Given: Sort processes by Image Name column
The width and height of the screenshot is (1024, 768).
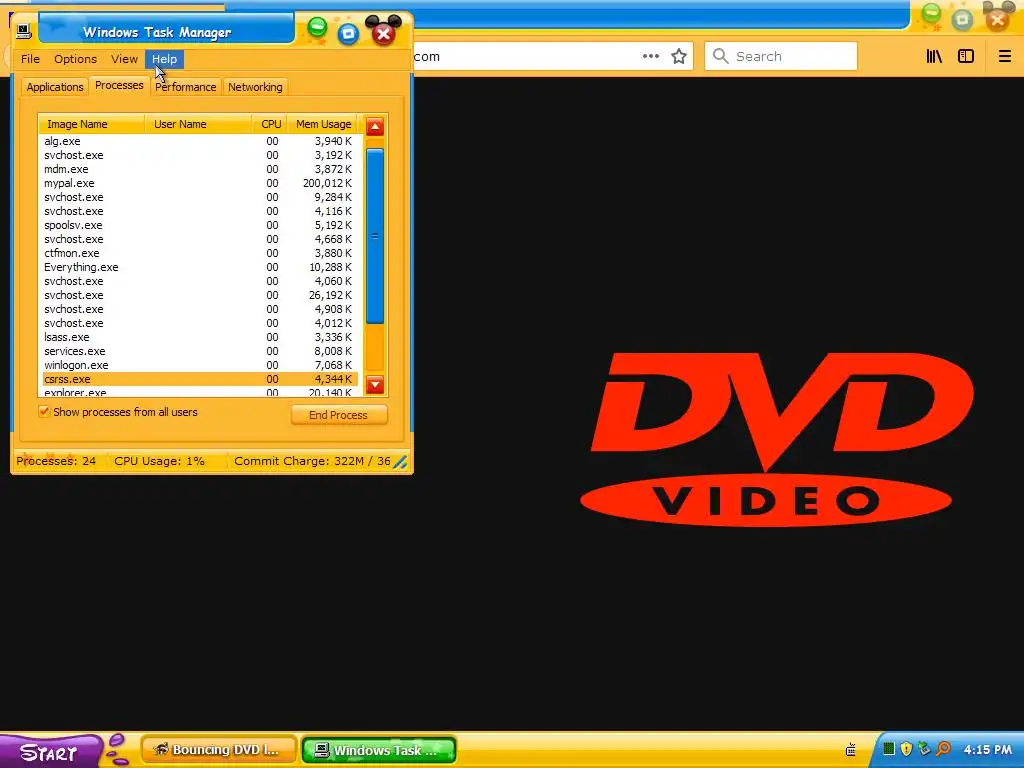Looking at the screenshot, I should click(91, 124).
